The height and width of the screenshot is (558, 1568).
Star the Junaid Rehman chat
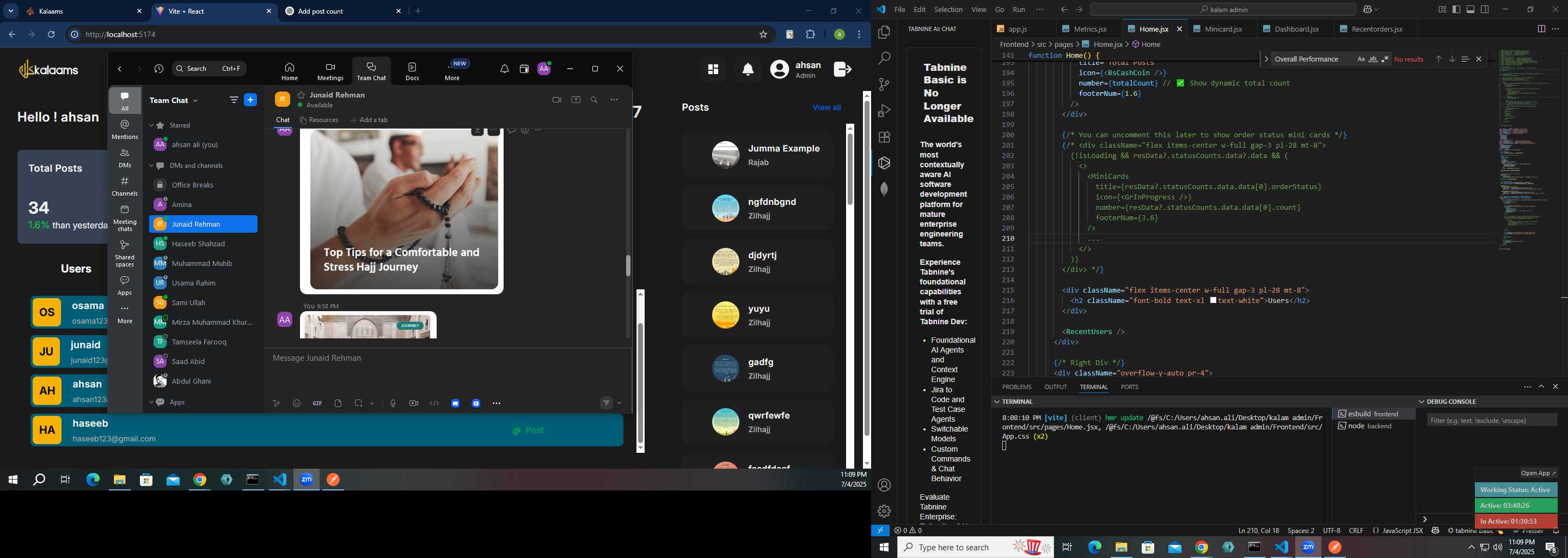(301, 95)
